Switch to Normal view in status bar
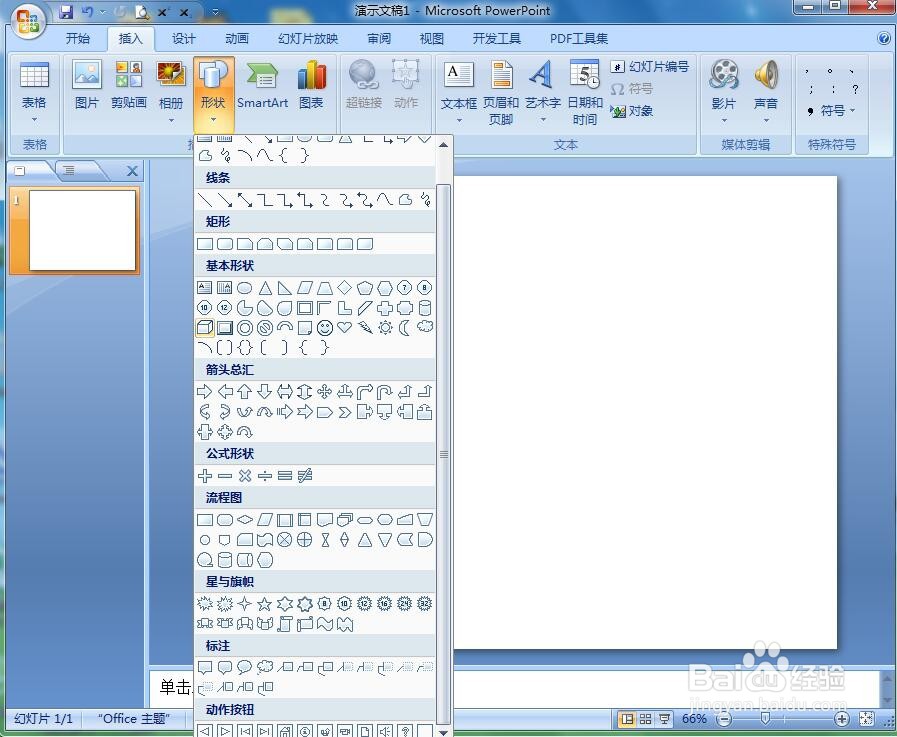The height and width of the screenshot is (737, 897). pos(628,719)
